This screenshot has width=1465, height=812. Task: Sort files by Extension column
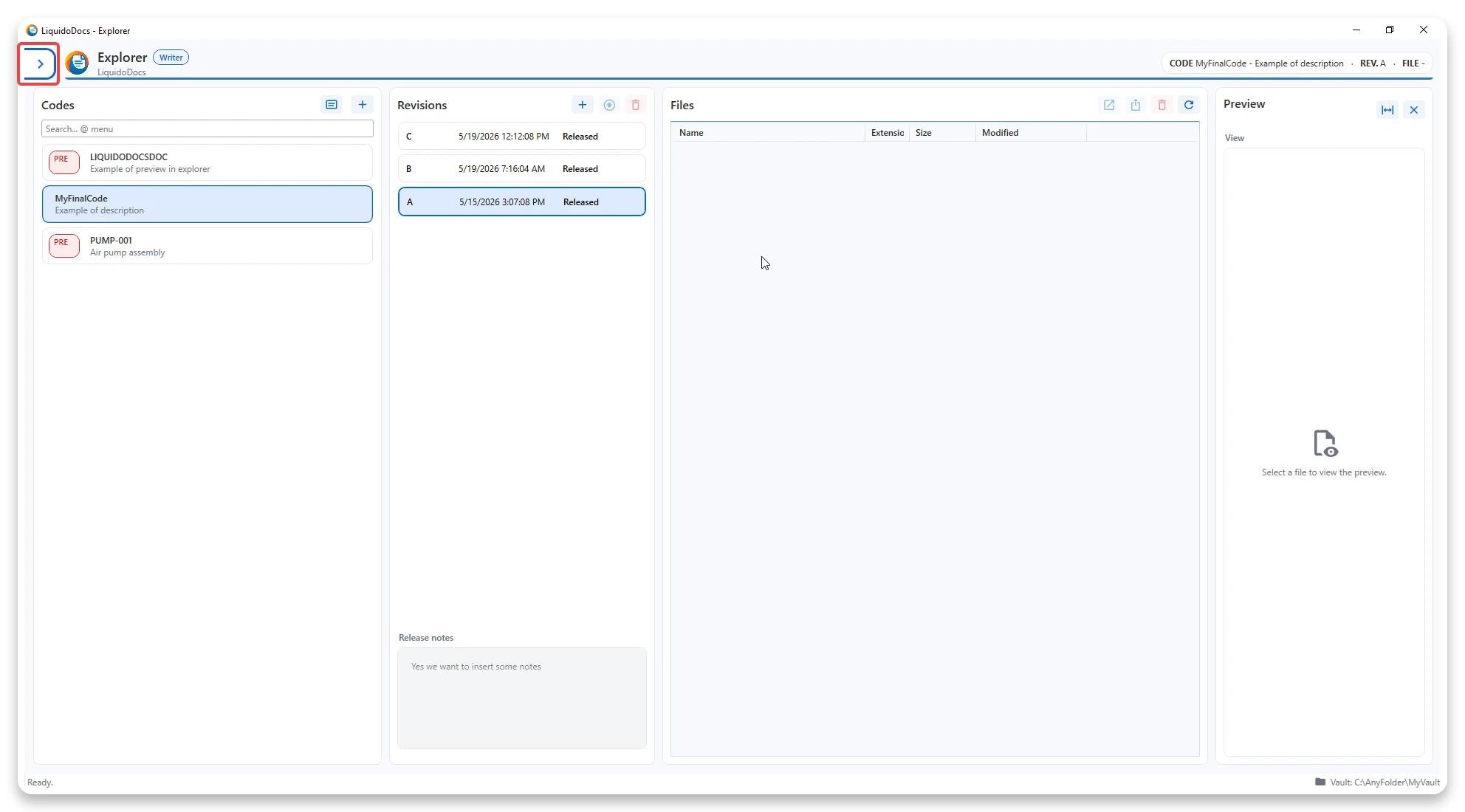pos(888,133)
